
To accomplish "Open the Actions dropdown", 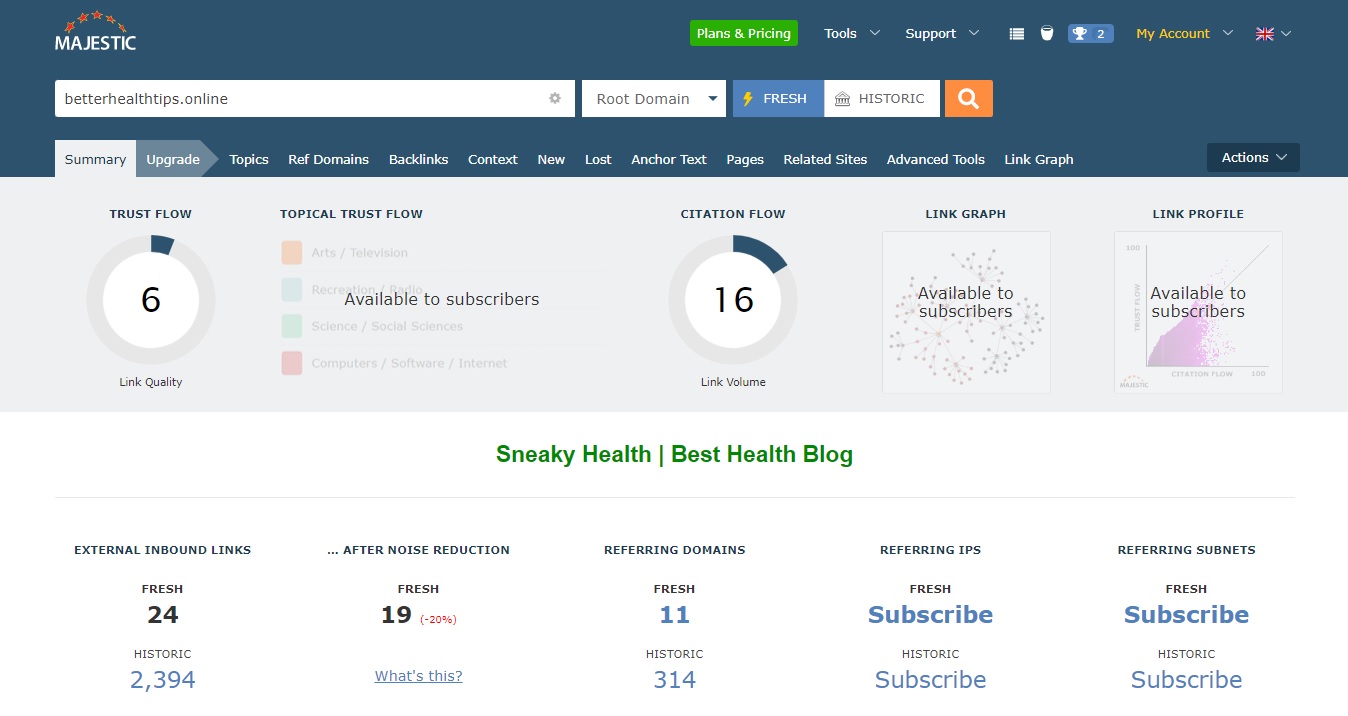I will tap(1253, 157).
